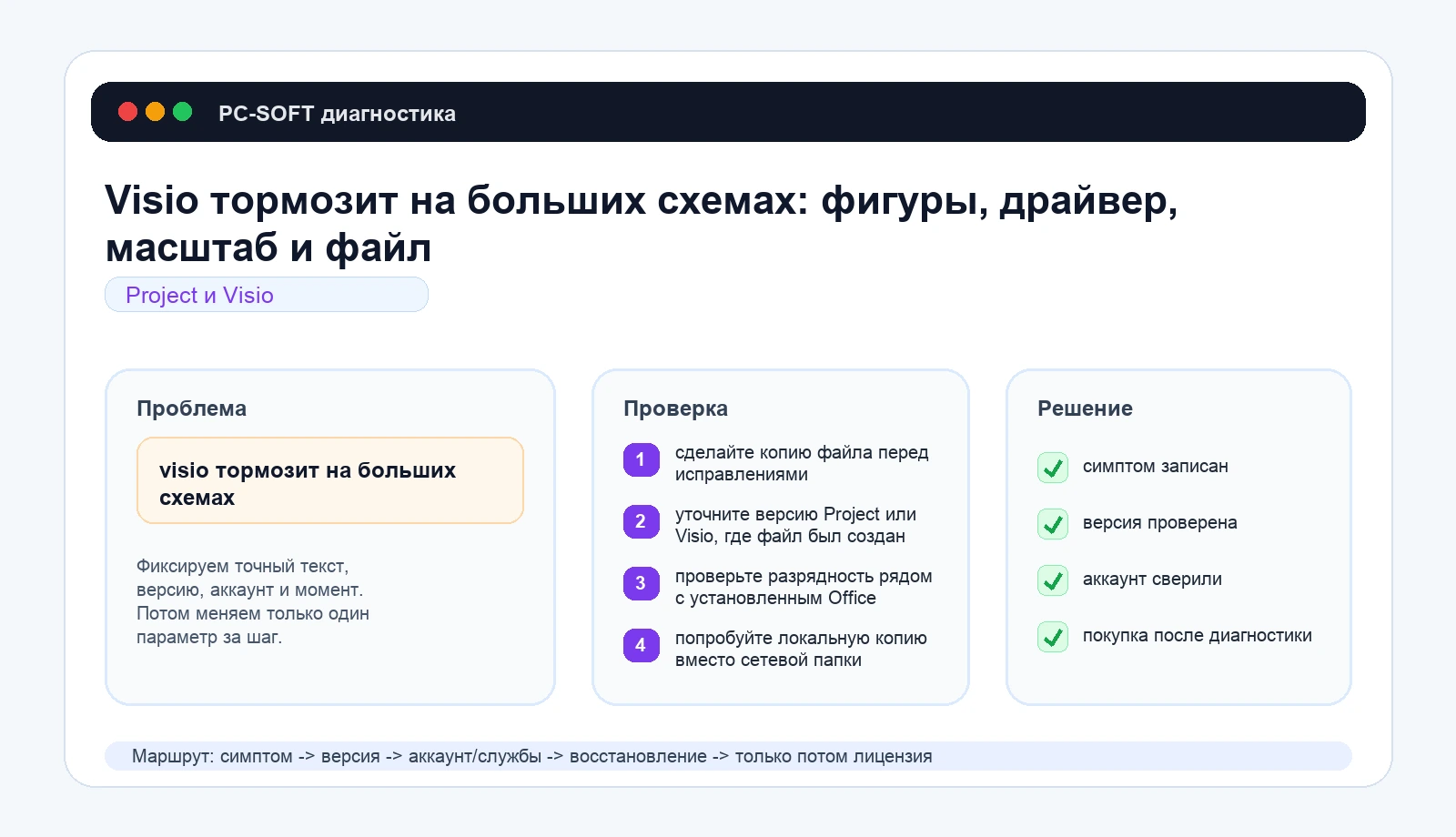Select the 'Проверка' card heading
The width and height of the screenshot is (1456, 837).
pyautogui.click(x=675, y=408)
